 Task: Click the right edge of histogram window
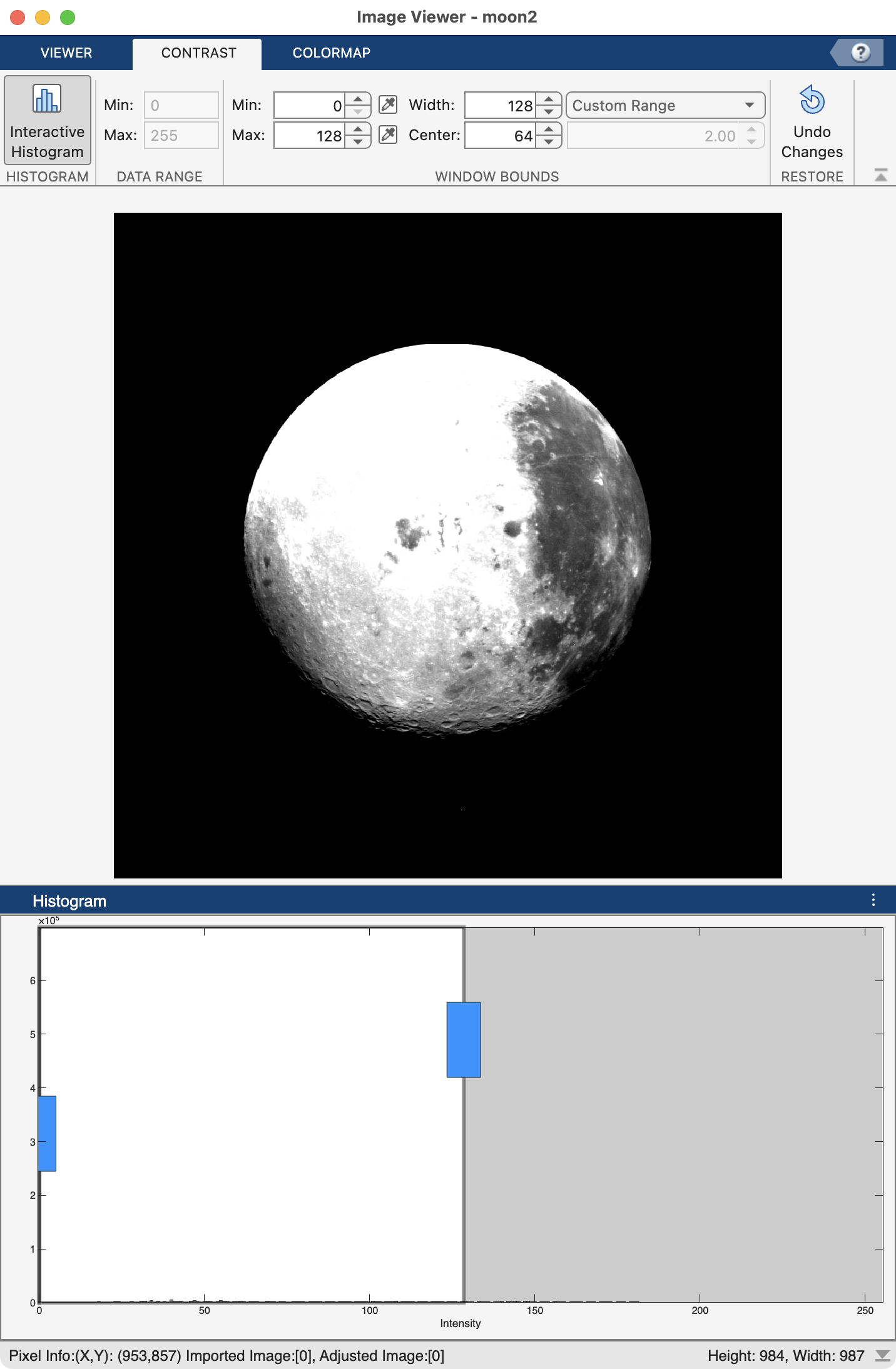point(464,1114)
